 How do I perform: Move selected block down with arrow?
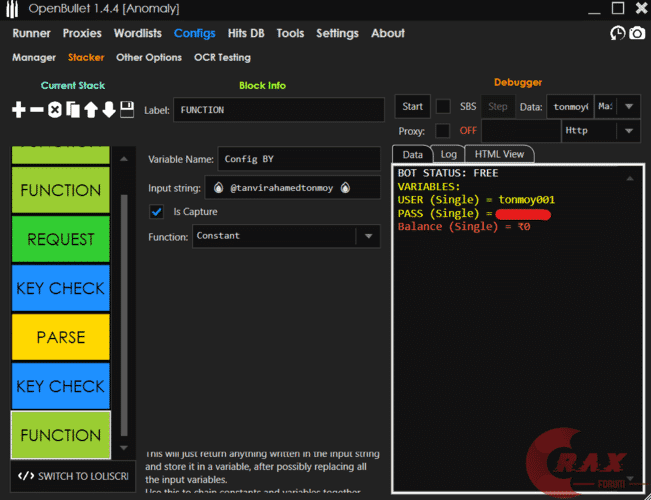pos(109,109)
